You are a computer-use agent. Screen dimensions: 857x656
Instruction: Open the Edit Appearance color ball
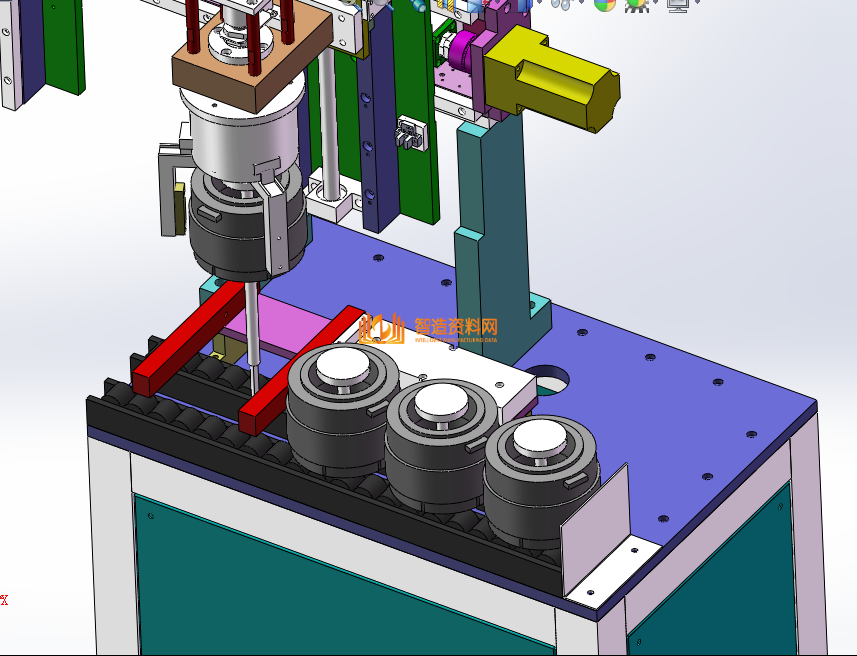(604, 4)
